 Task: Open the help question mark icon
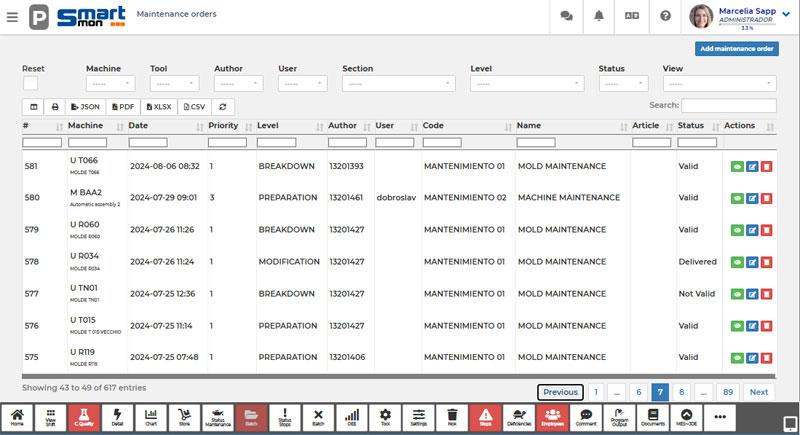pos(665,16)
